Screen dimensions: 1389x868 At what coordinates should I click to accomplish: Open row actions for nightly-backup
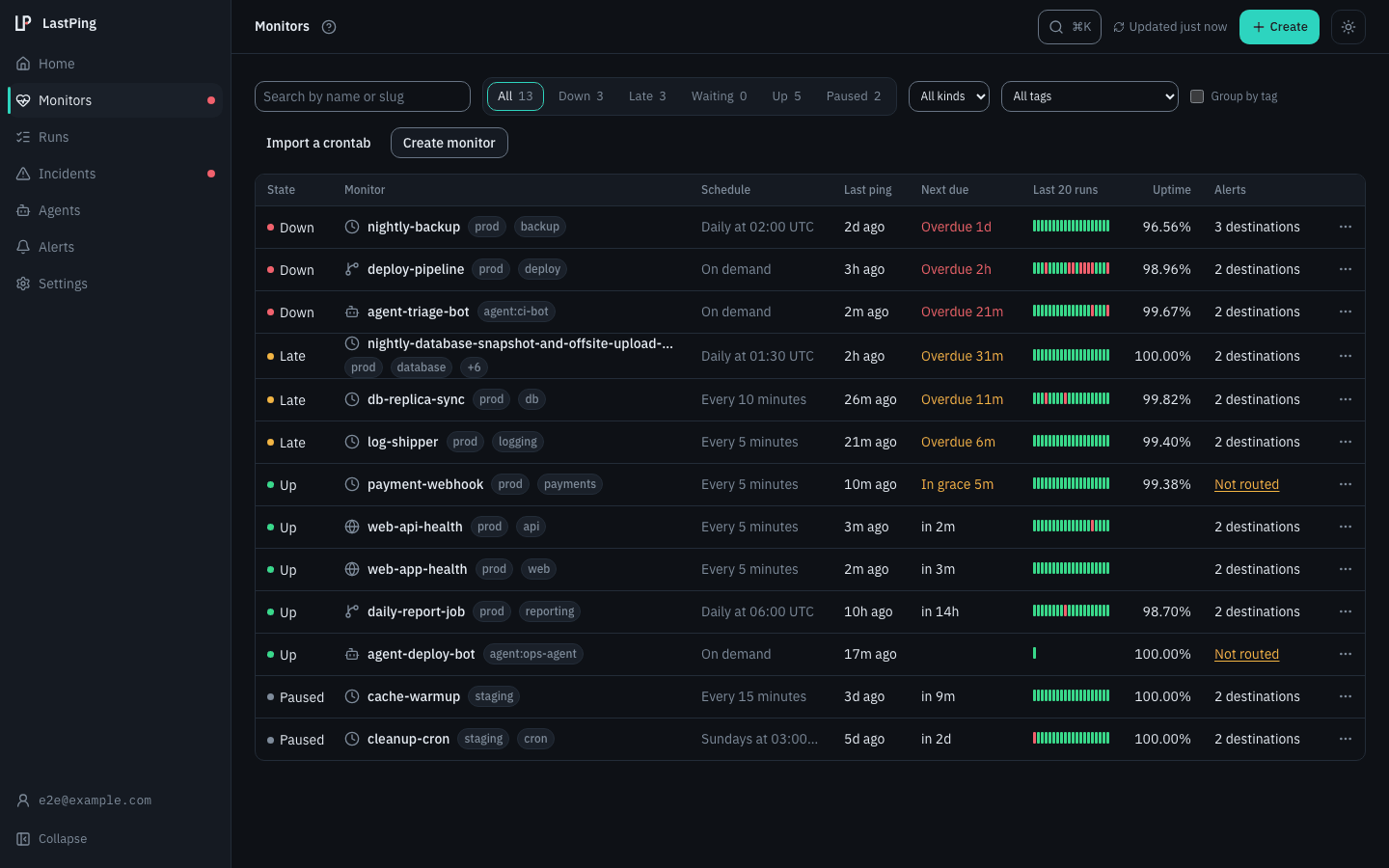[1346, 227]
